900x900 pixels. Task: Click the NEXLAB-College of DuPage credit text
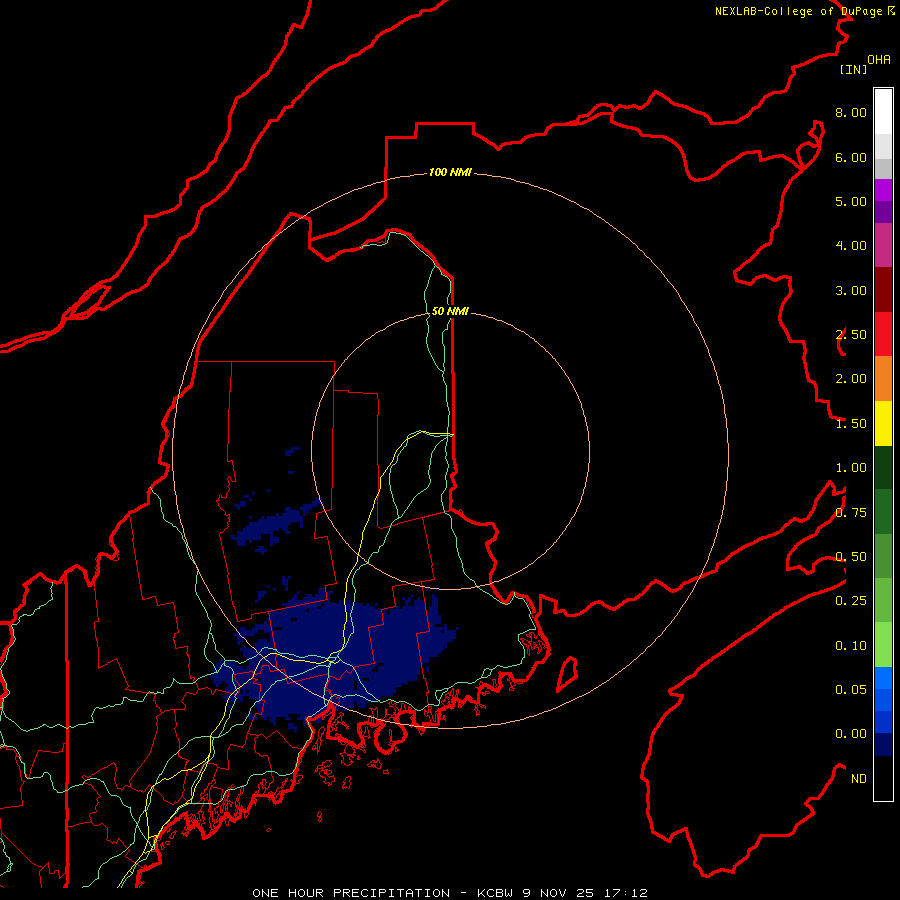[x=798, y=11]
